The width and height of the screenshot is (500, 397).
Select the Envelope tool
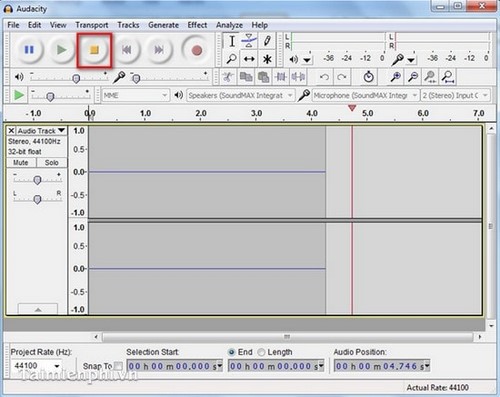[249, 41]
